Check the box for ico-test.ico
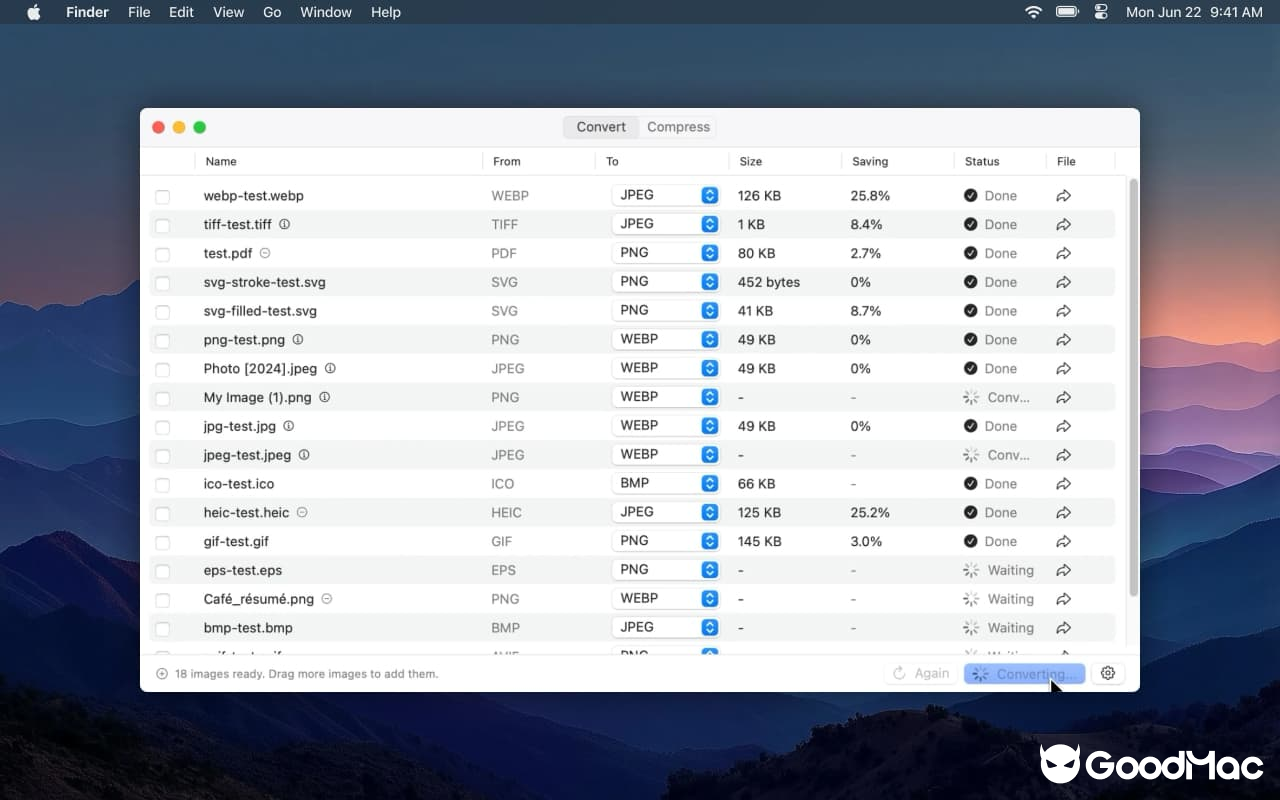 (163, 485)
